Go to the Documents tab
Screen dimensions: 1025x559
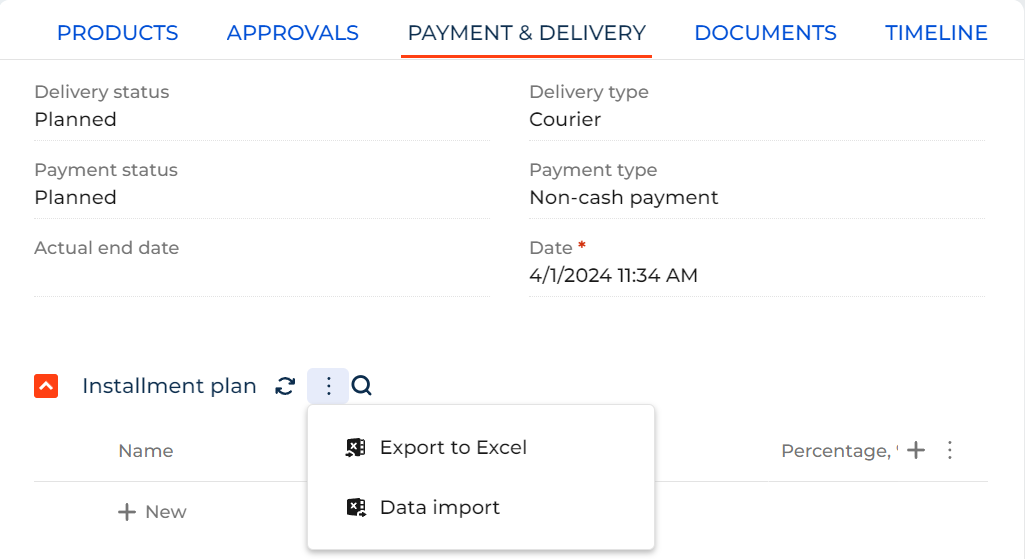pos(765,33)
